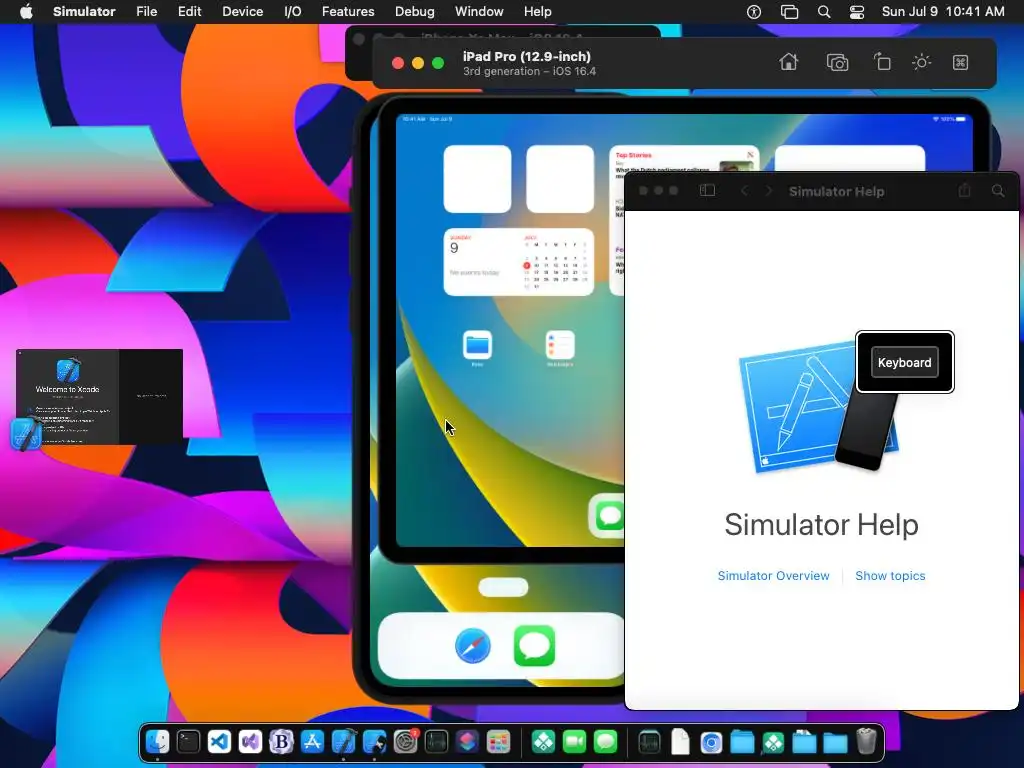1024x768 pixels.
Task: Click the Stage Manager windows icon in the menu bar
Action: coord(790,12)
